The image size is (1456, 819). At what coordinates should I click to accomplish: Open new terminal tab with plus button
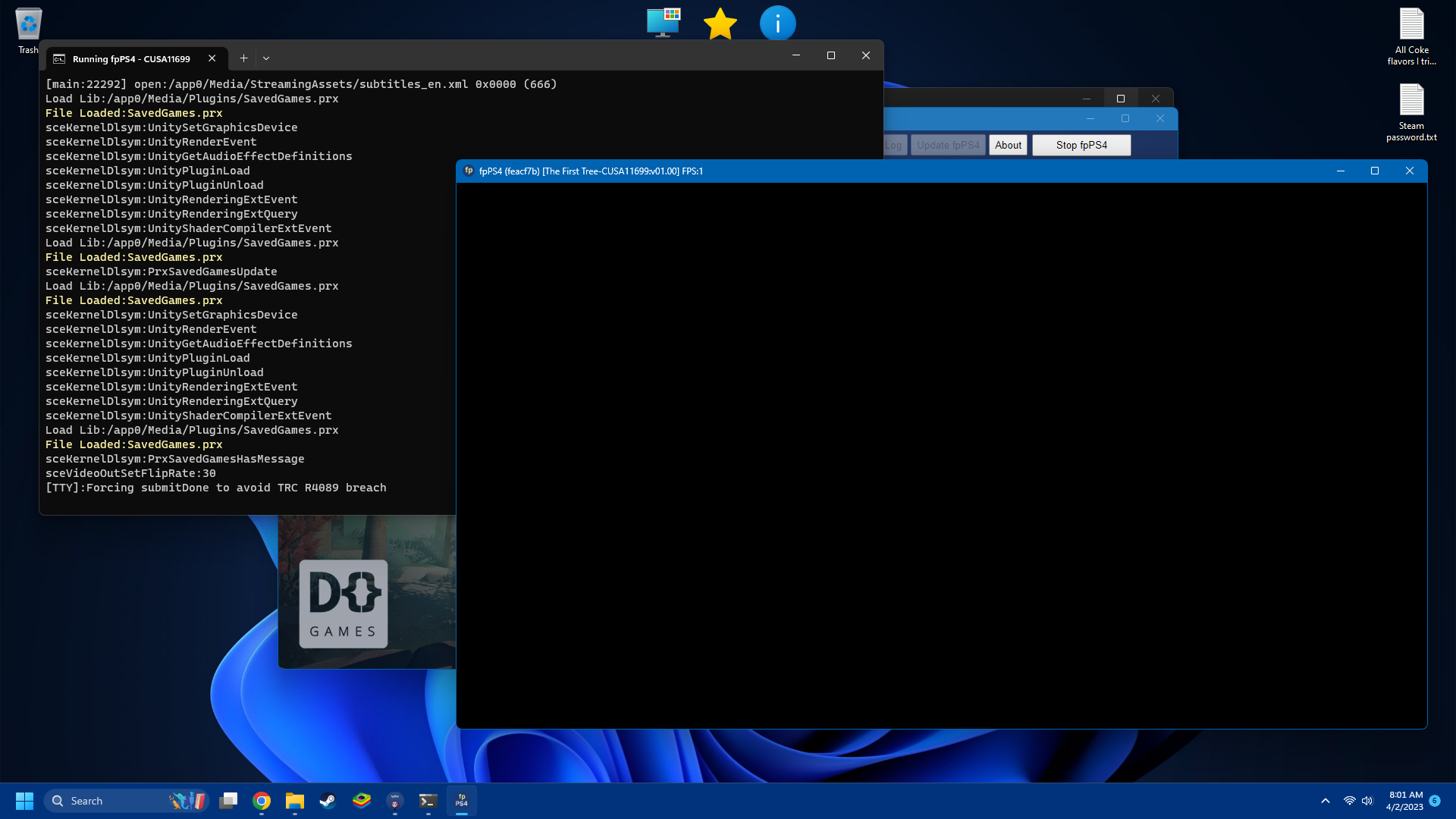click(x=243, y=58)
